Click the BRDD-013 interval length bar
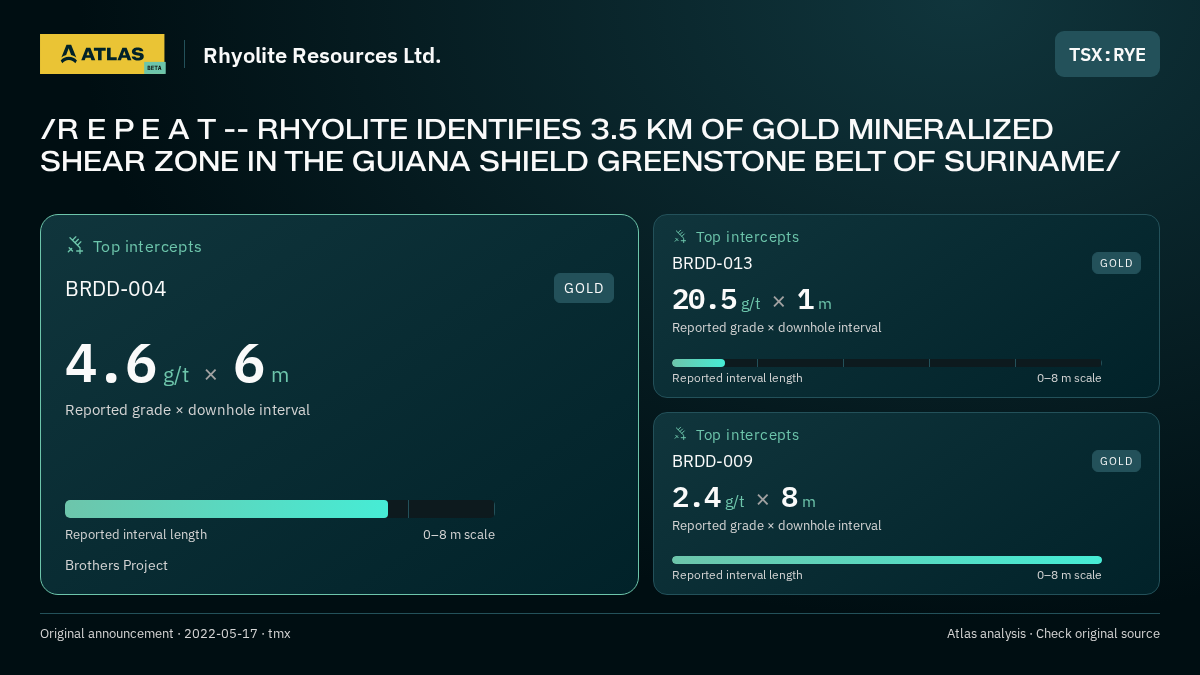Screen dimensions: 1200x675 [887, 363]
